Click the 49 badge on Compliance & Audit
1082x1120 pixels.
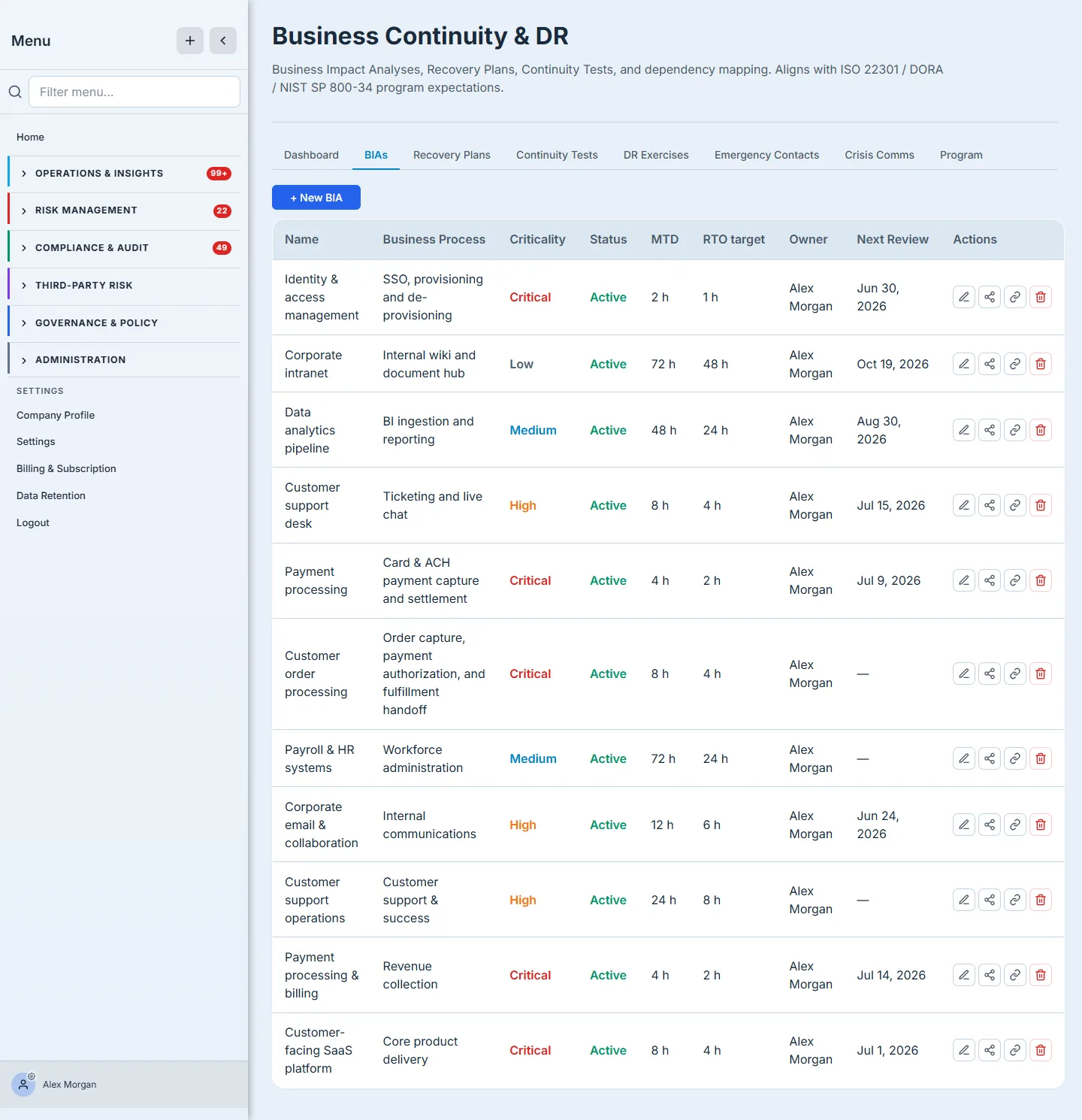click(x=222, y=248)
